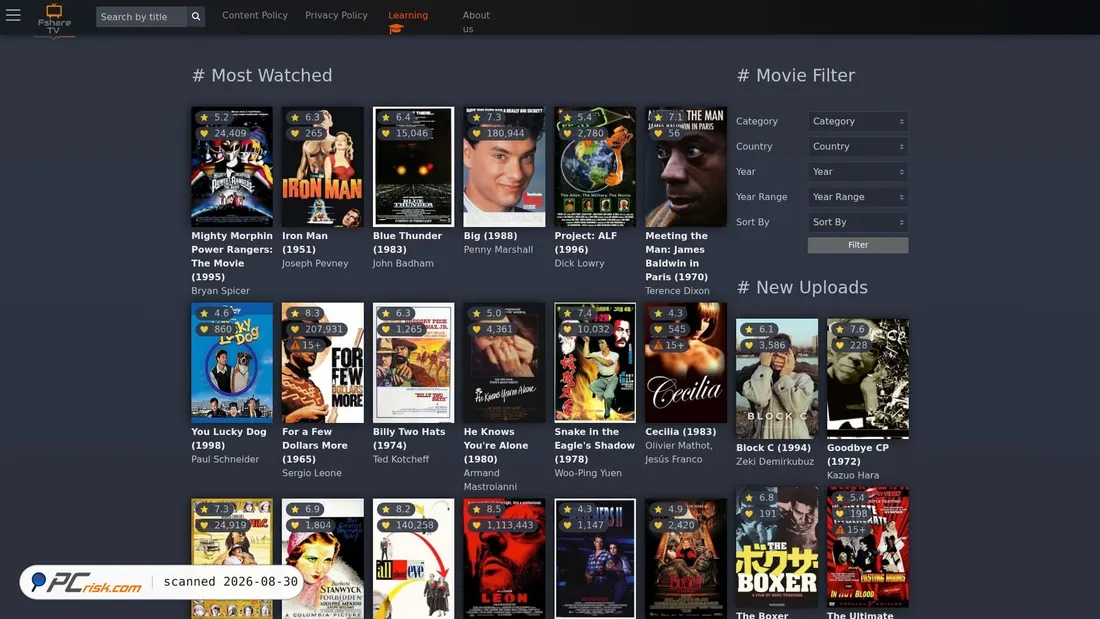
Task: Click the Block C (1994) title link
Action: 773,448
